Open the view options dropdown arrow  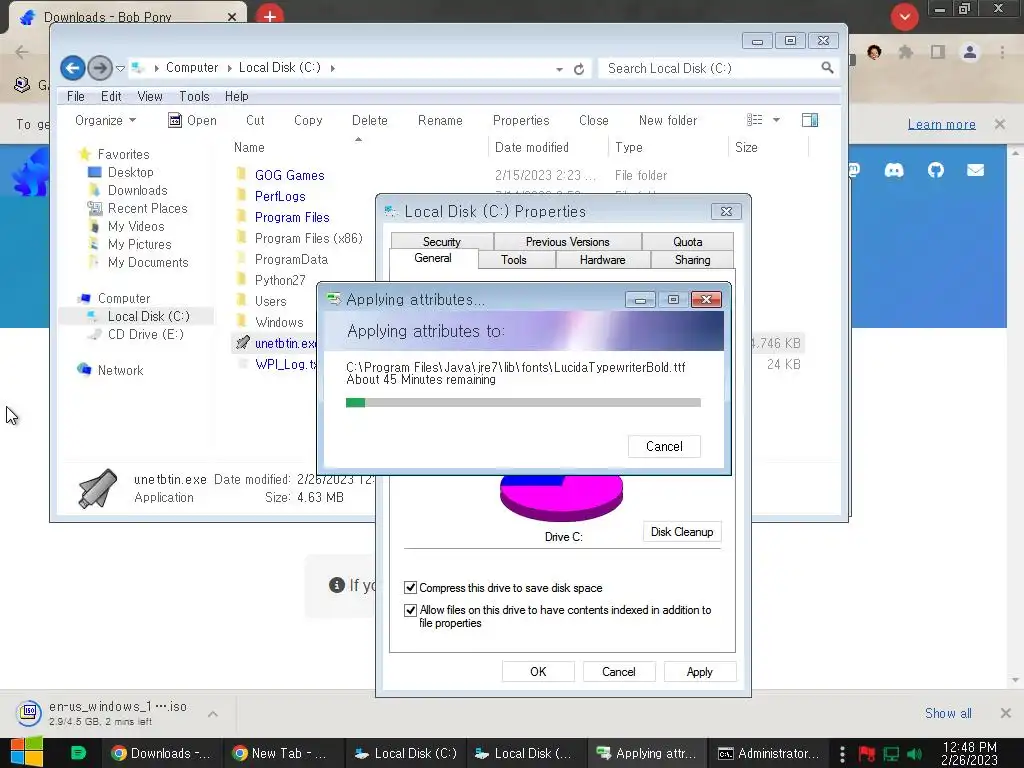(x=776, y=120)
